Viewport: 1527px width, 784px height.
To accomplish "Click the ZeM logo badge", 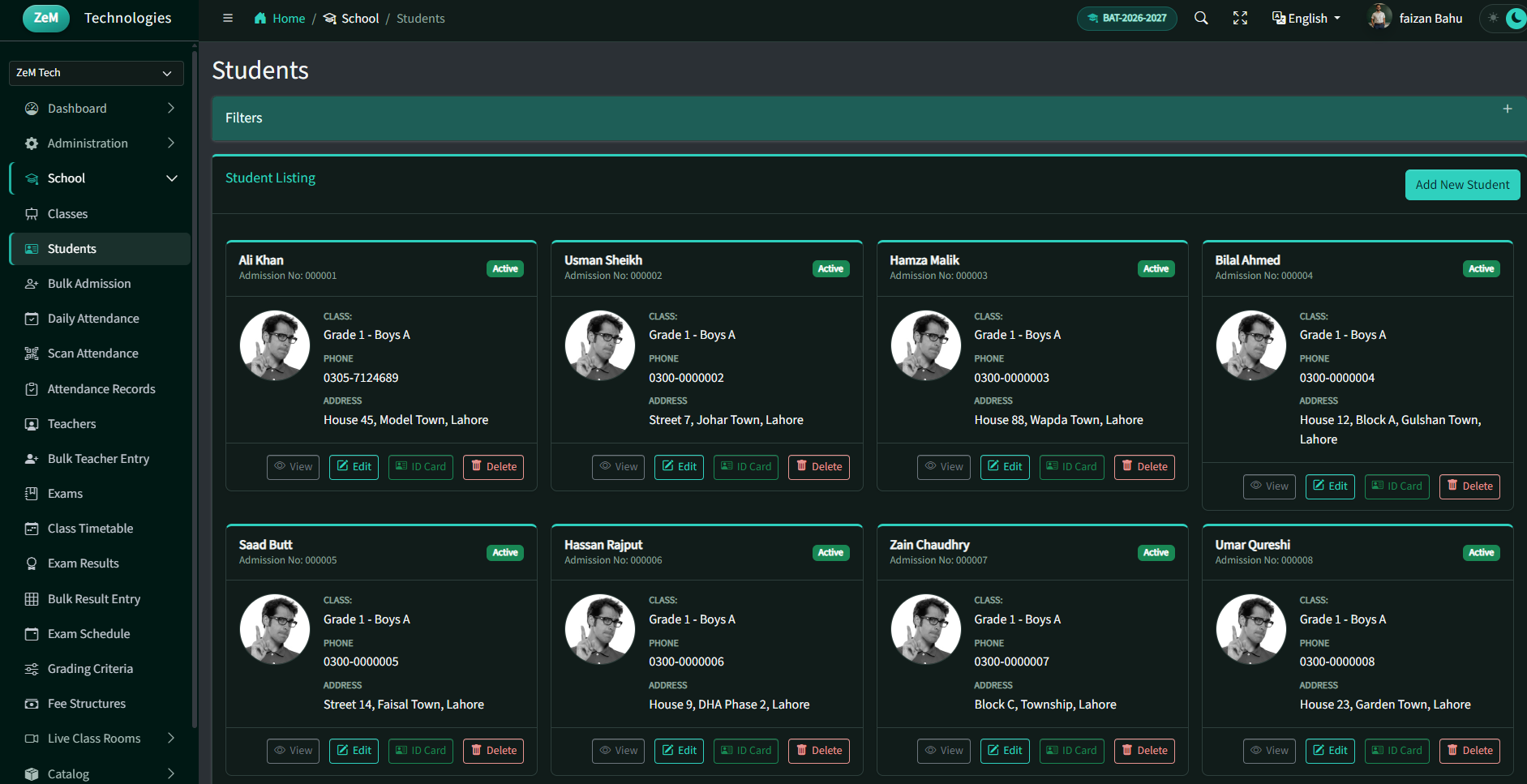I will pyautogui.click(x=46, y=17).
